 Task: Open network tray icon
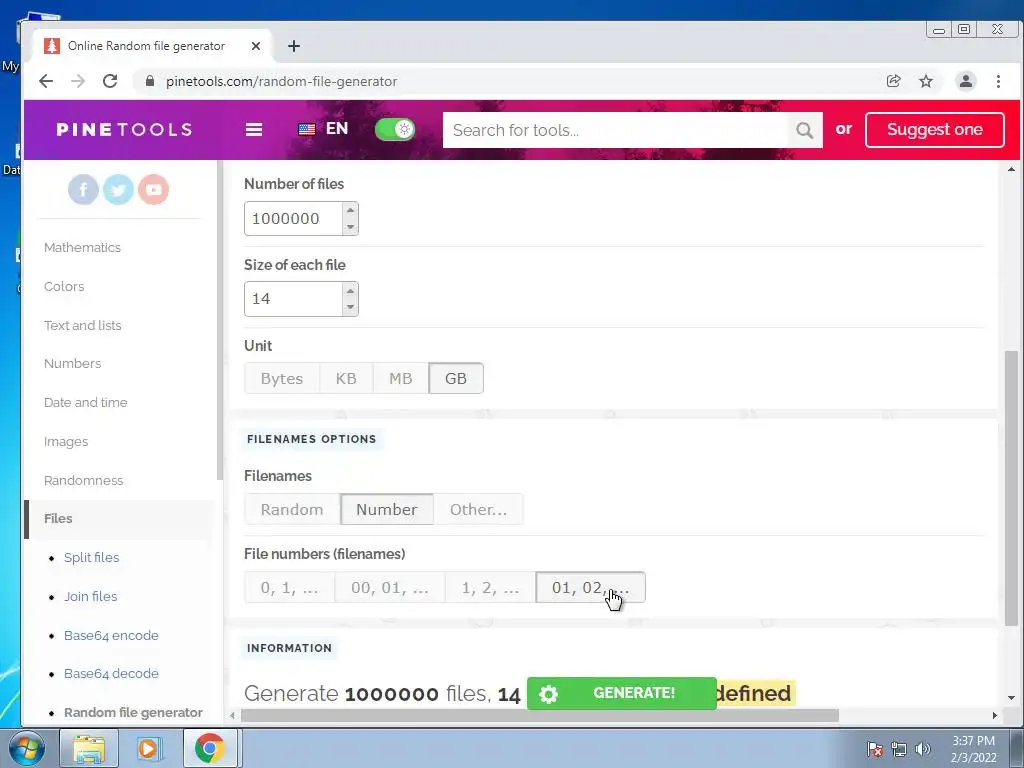coord(899,749)
